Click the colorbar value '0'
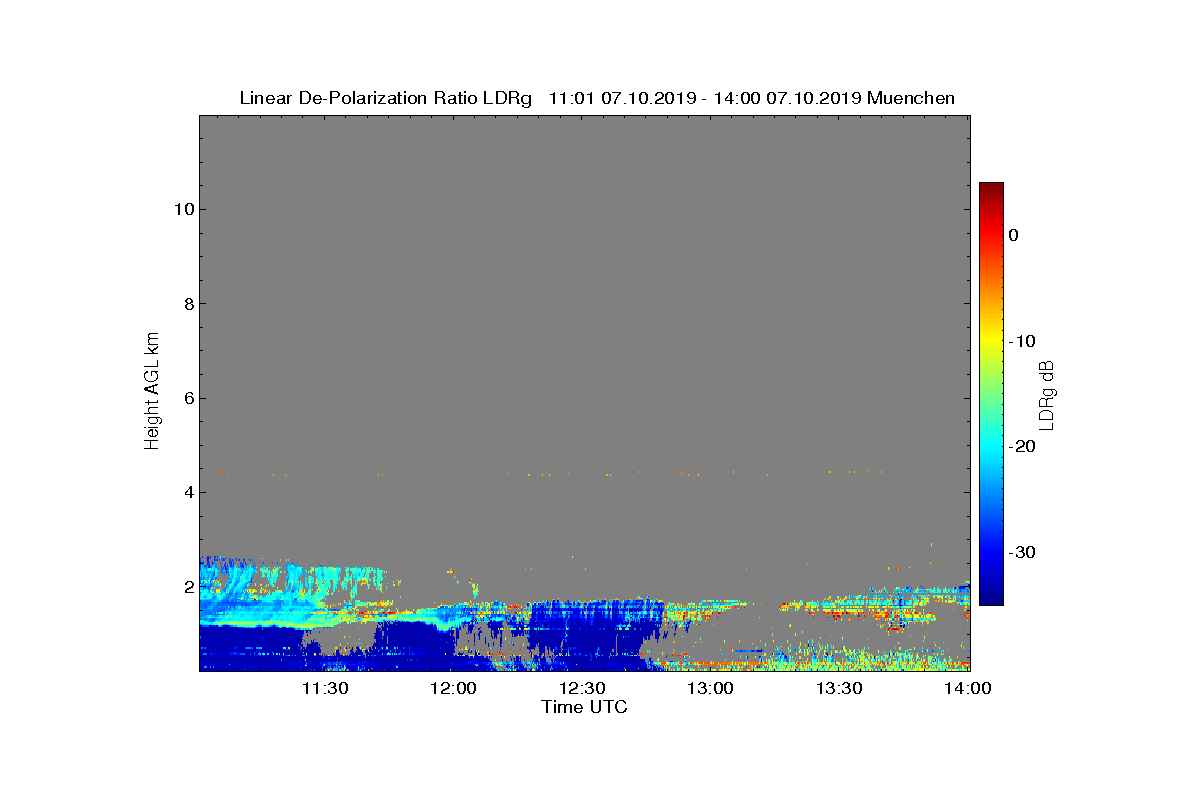The image size is (1200, 800). point(1013,235)
